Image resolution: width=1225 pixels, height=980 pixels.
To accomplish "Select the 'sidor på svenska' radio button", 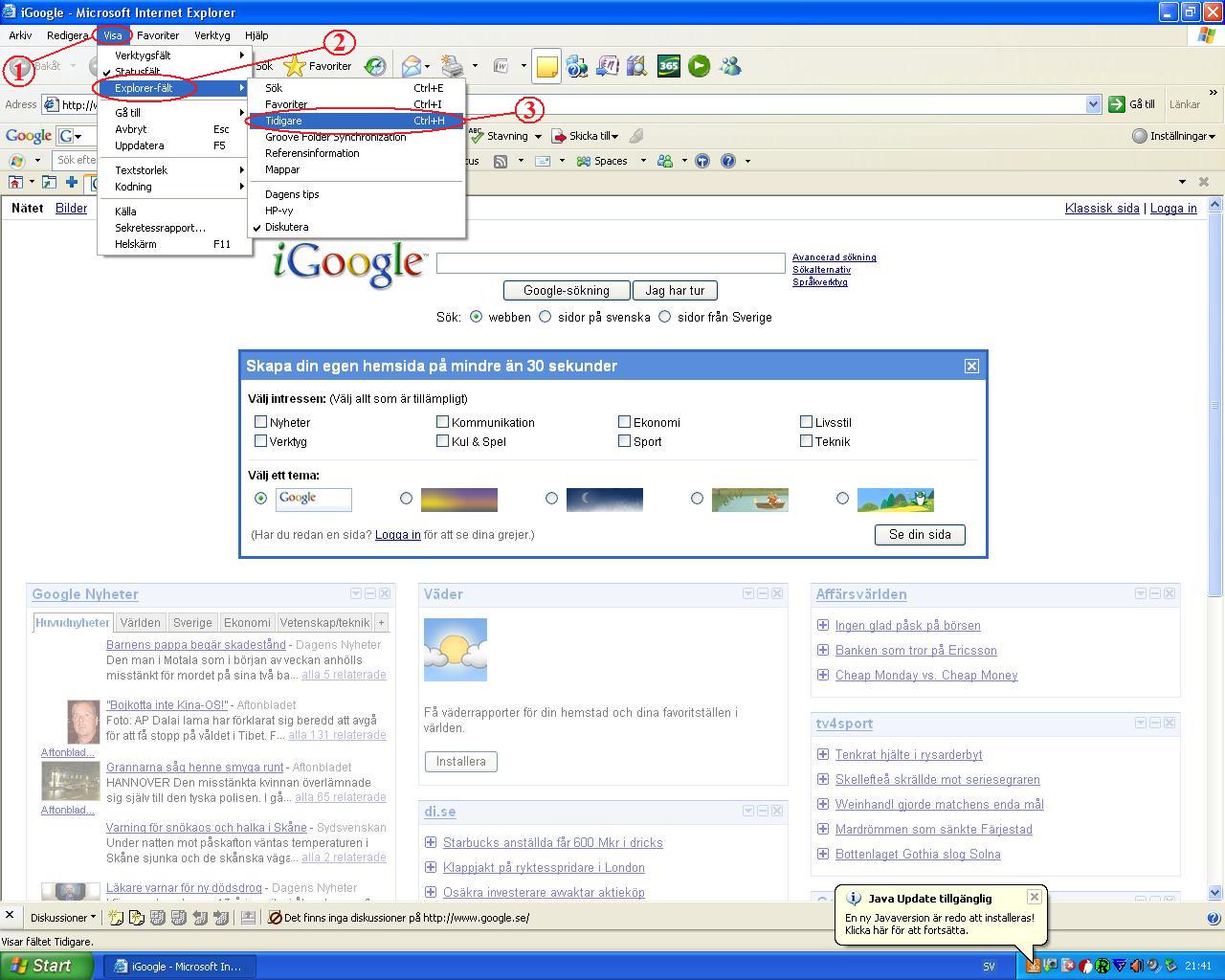I will tap(546, 316).
